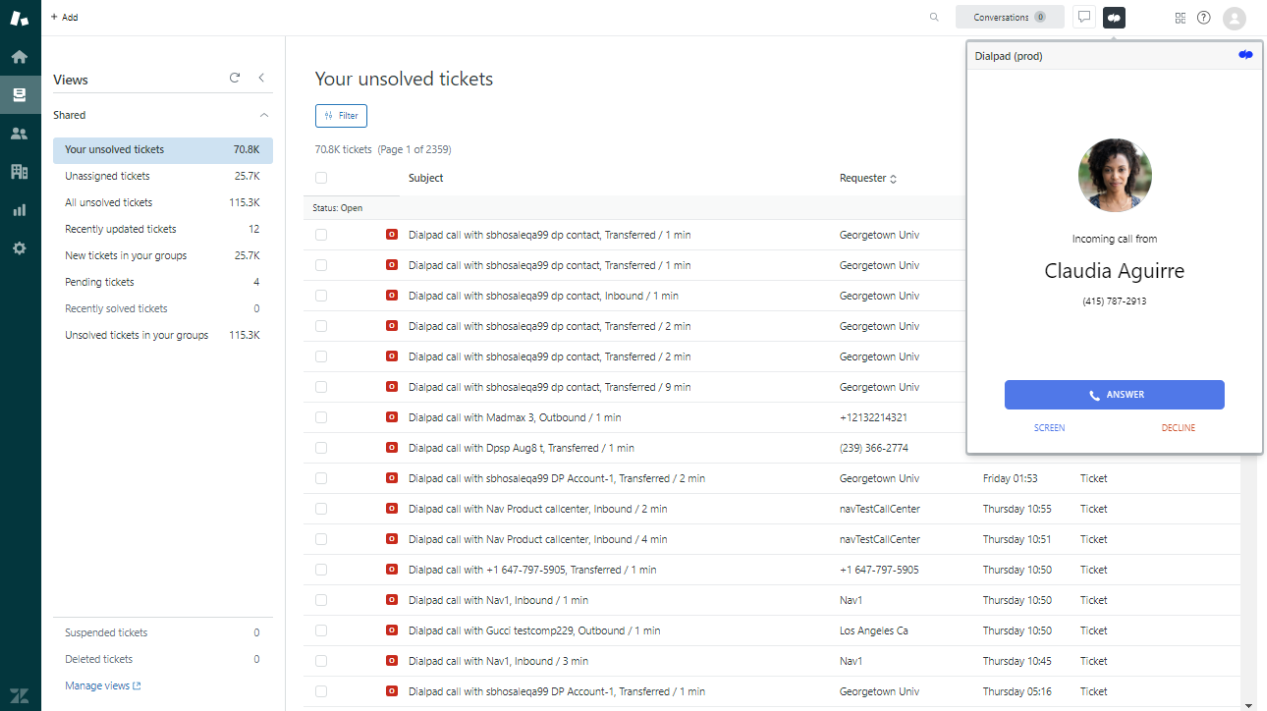Image resolution: width=1267 pixels, height=711 pixels.
Task: Click requester +12132214321
Action: (x=873, y=417)
